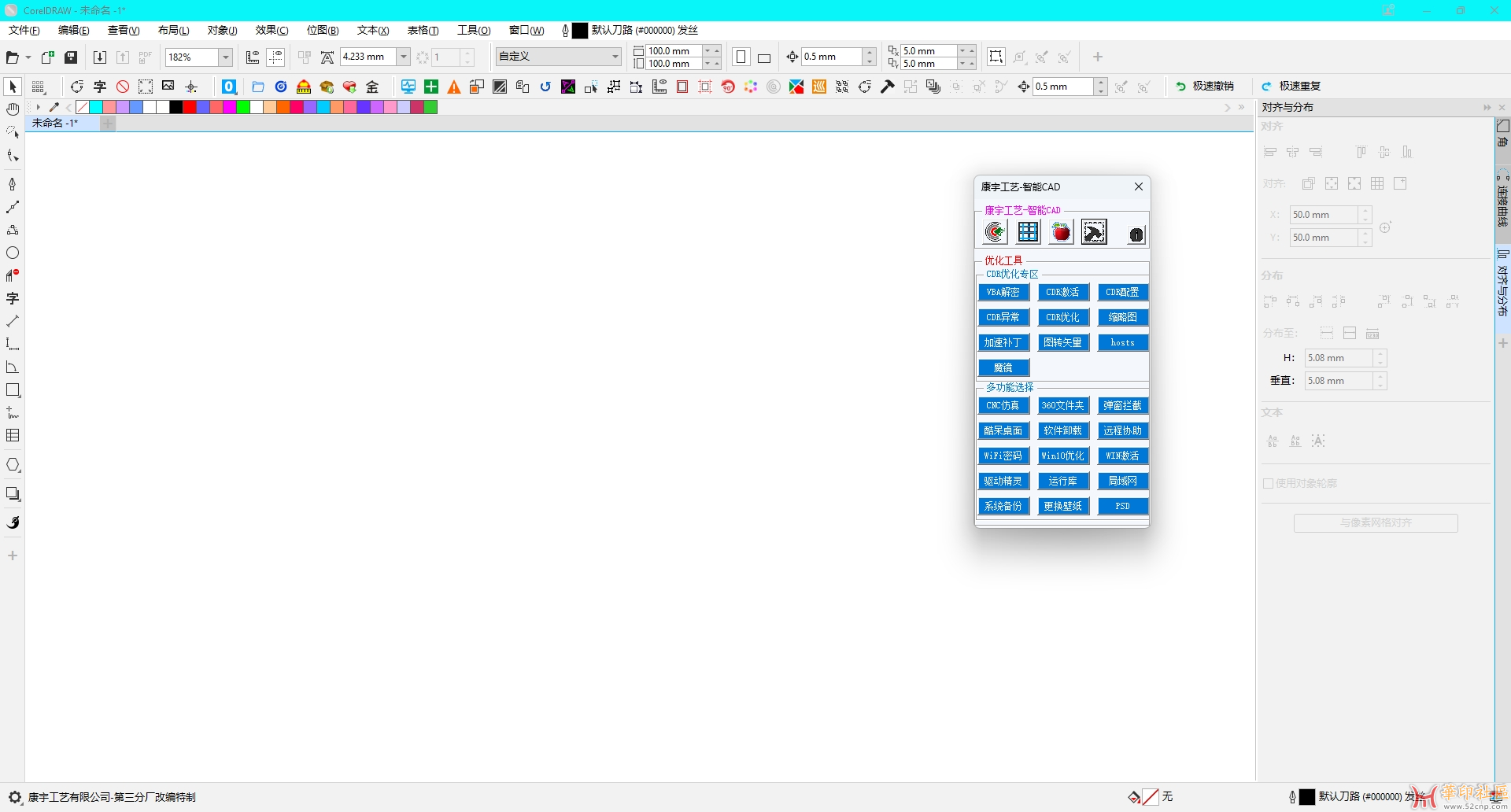Click the grid table icon in CAD dialog
The width and height of the screenshot is (1511, 812).
pyautogui.click(x=1028, y=232)
